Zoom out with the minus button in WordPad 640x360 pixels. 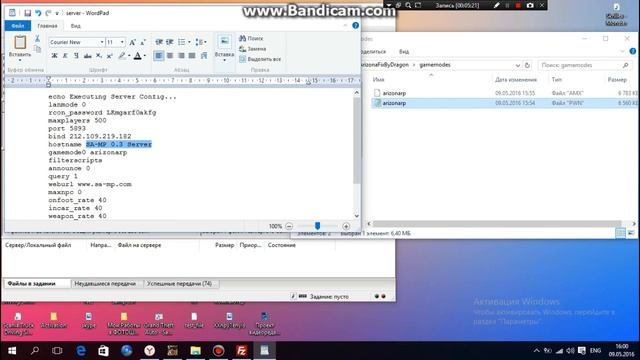tap(289, 226)
